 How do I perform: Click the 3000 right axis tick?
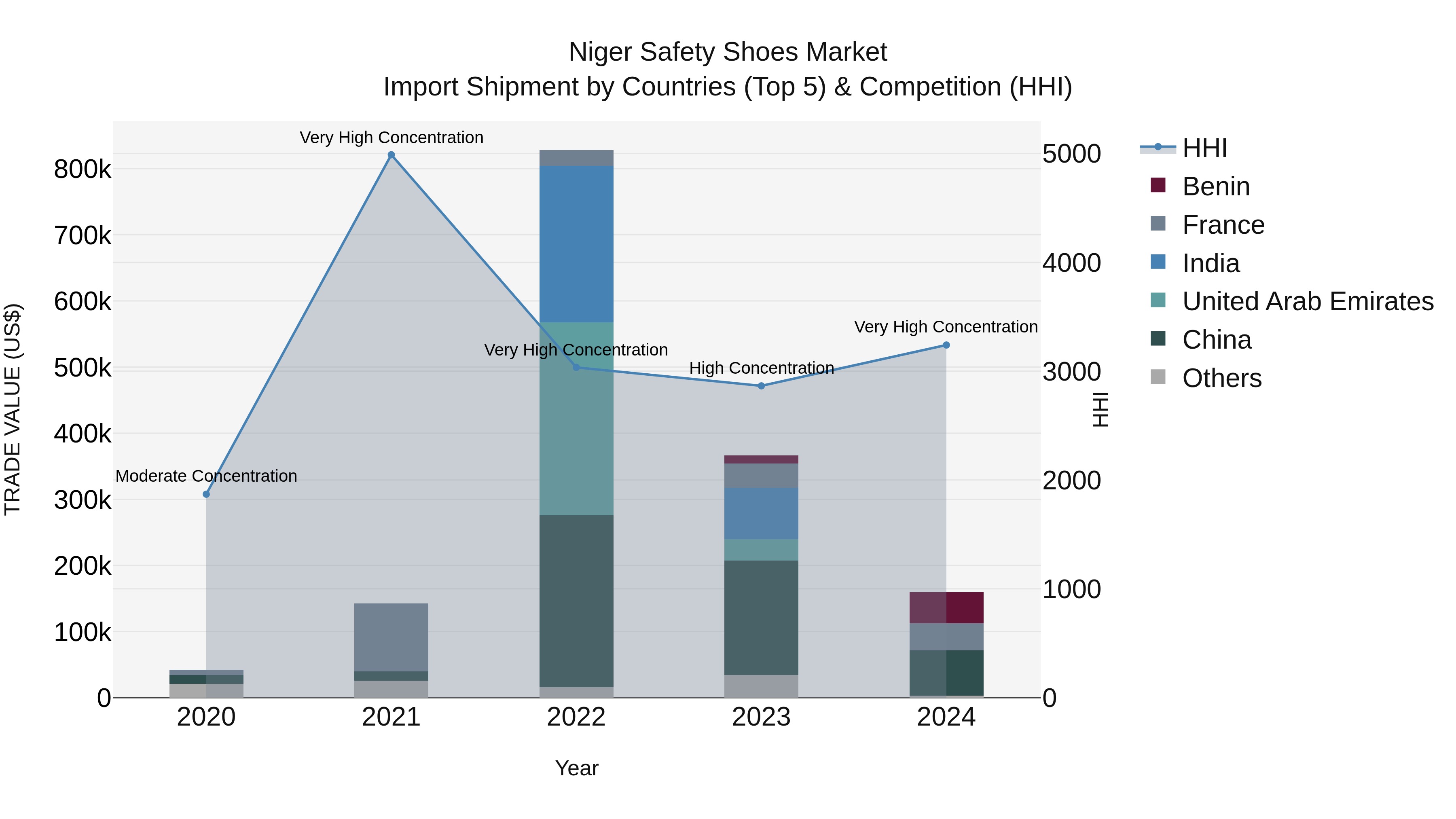click(1072, 372)
